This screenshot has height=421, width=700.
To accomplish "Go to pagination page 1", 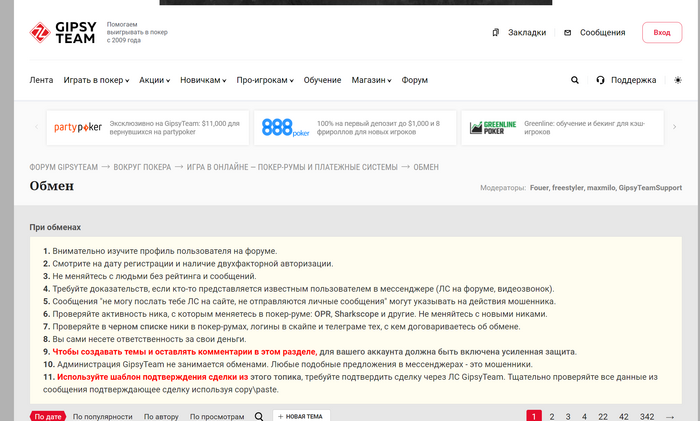I will tap(534, 416).
